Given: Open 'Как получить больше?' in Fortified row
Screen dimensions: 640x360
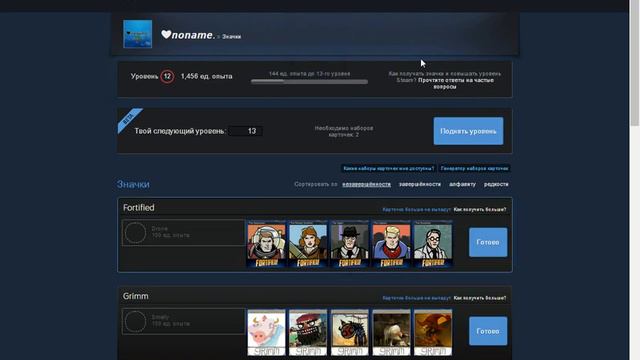Looking at the screenshot, I should (480, 209).
